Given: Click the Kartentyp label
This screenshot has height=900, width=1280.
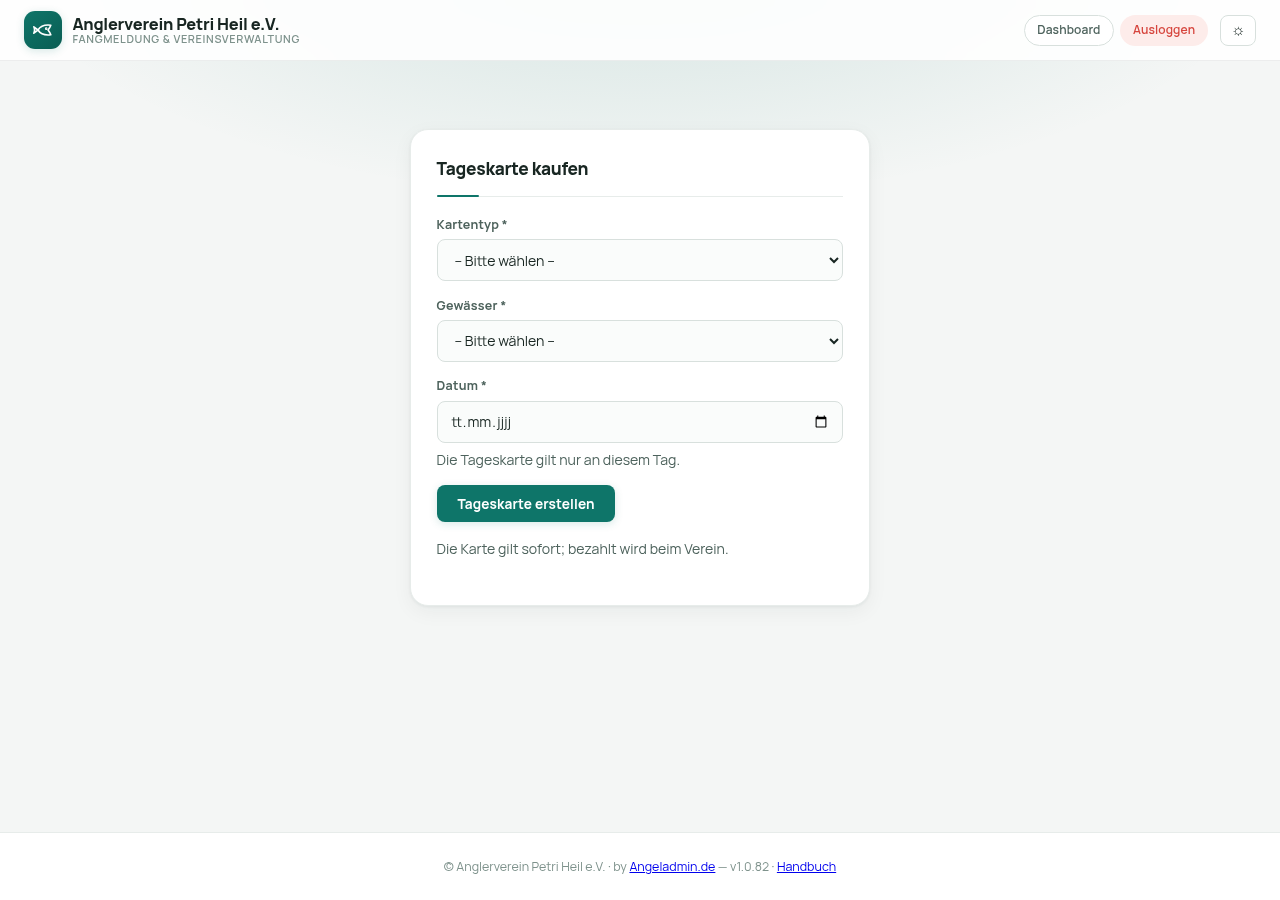Looking at the screenshot, I should tap(472, 224).
